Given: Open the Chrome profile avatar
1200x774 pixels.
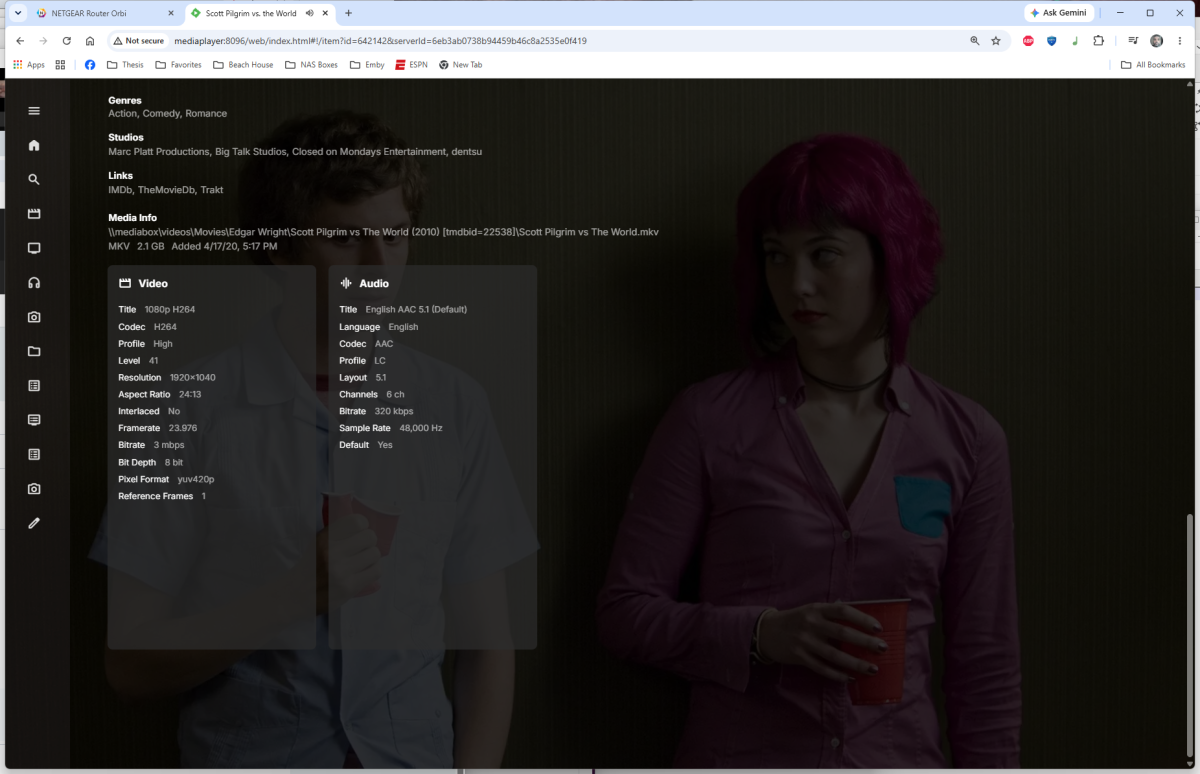Looking at the screenshot, I should [1157, 41].
